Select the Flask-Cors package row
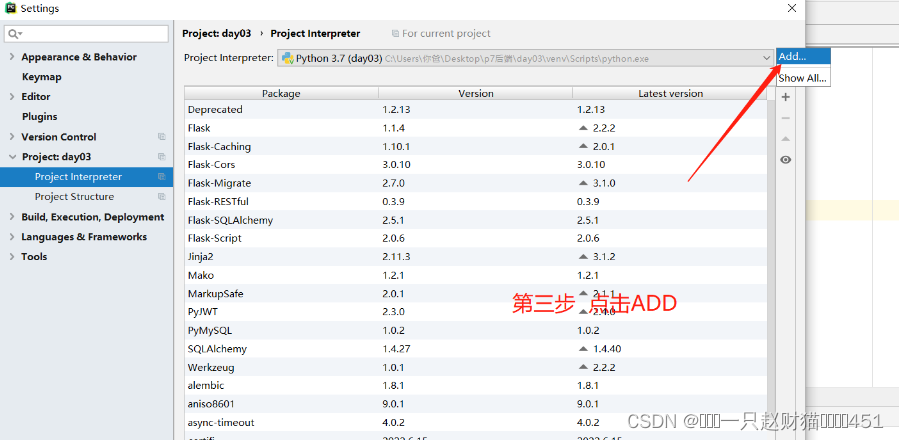This screenshot has width=899, height=440. (x=475, y=165)
